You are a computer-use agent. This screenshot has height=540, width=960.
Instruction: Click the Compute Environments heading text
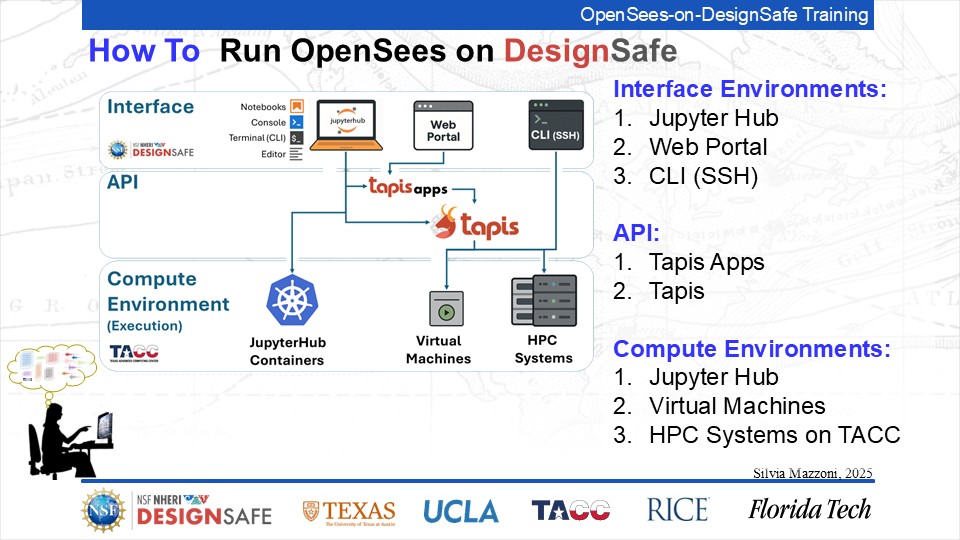pos(751,349)
